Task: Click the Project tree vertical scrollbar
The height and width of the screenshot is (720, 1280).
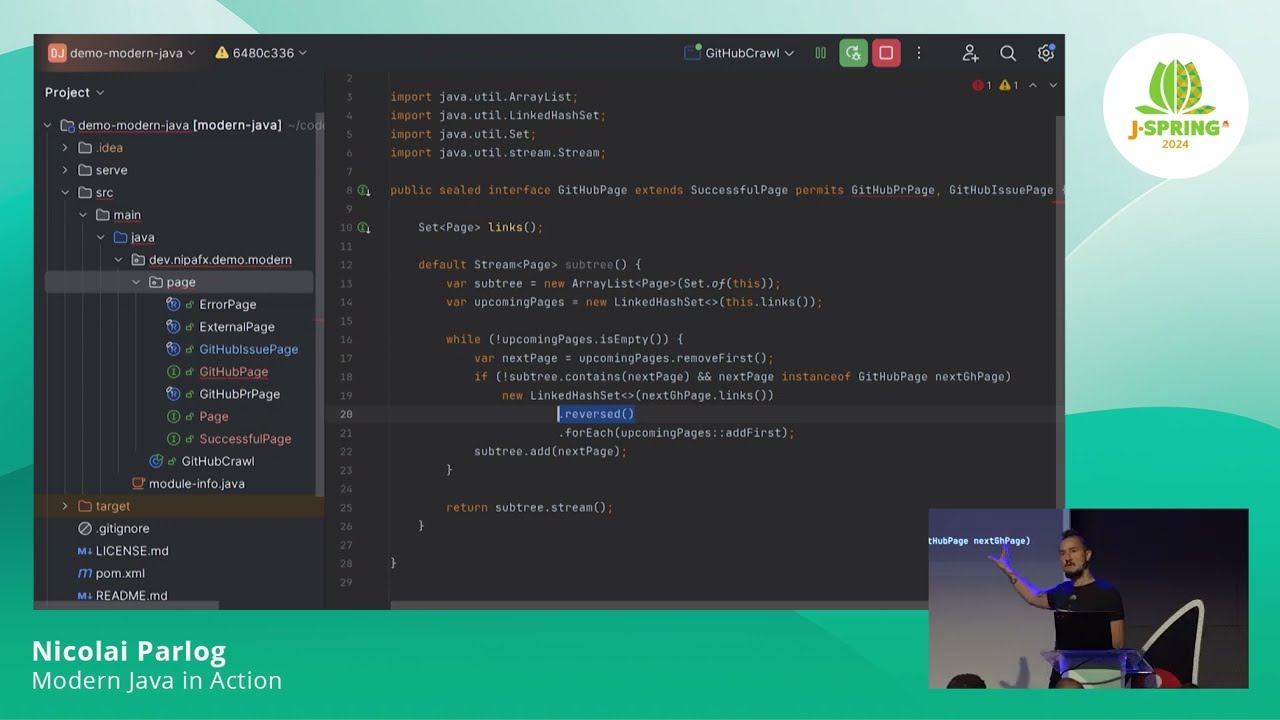Action: (320, 305)
